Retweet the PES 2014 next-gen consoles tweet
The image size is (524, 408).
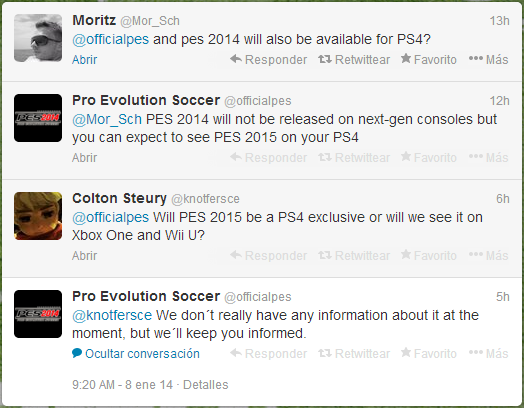click(354, 157)
